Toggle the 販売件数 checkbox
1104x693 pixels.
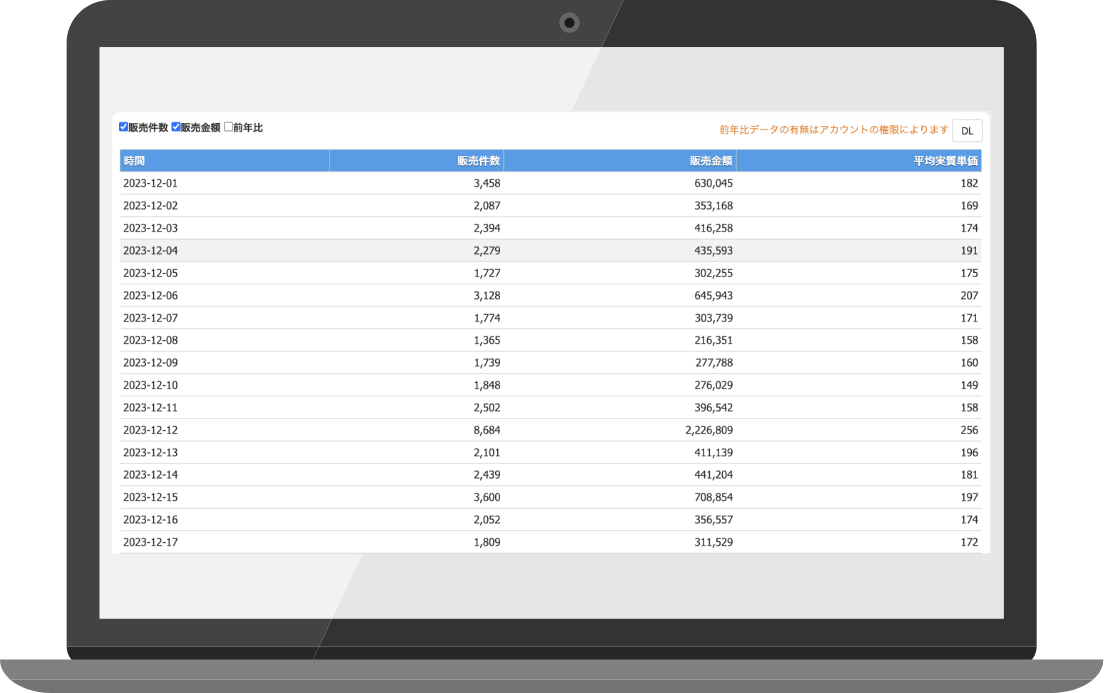[124, 128]
